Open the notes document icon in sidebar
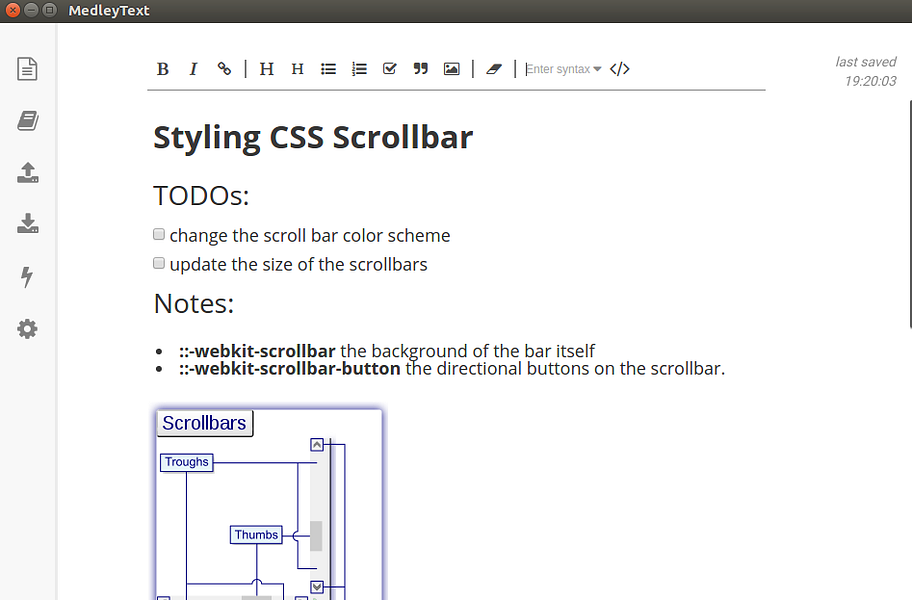Screen dimensions: 912x600 click(x=27, y=69)
